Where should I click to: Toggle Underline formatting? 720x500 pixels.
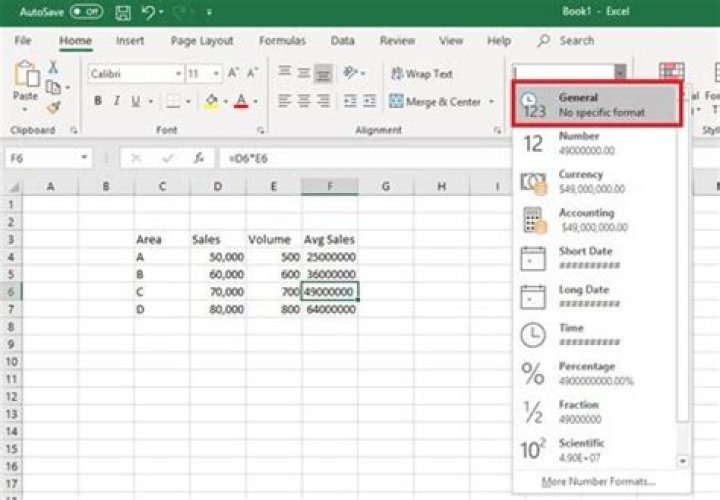pos(135,101)
